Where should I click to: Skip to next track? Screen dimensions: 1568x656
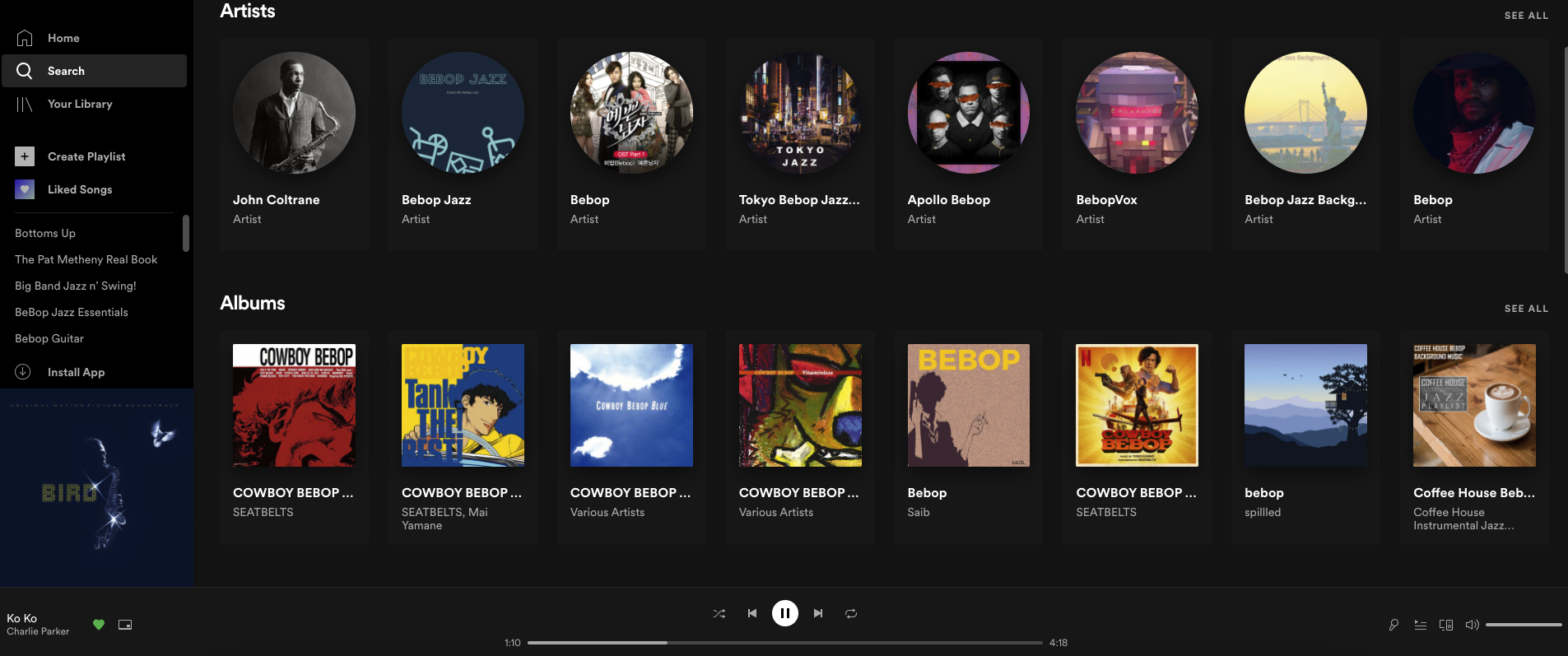[818, 613]
